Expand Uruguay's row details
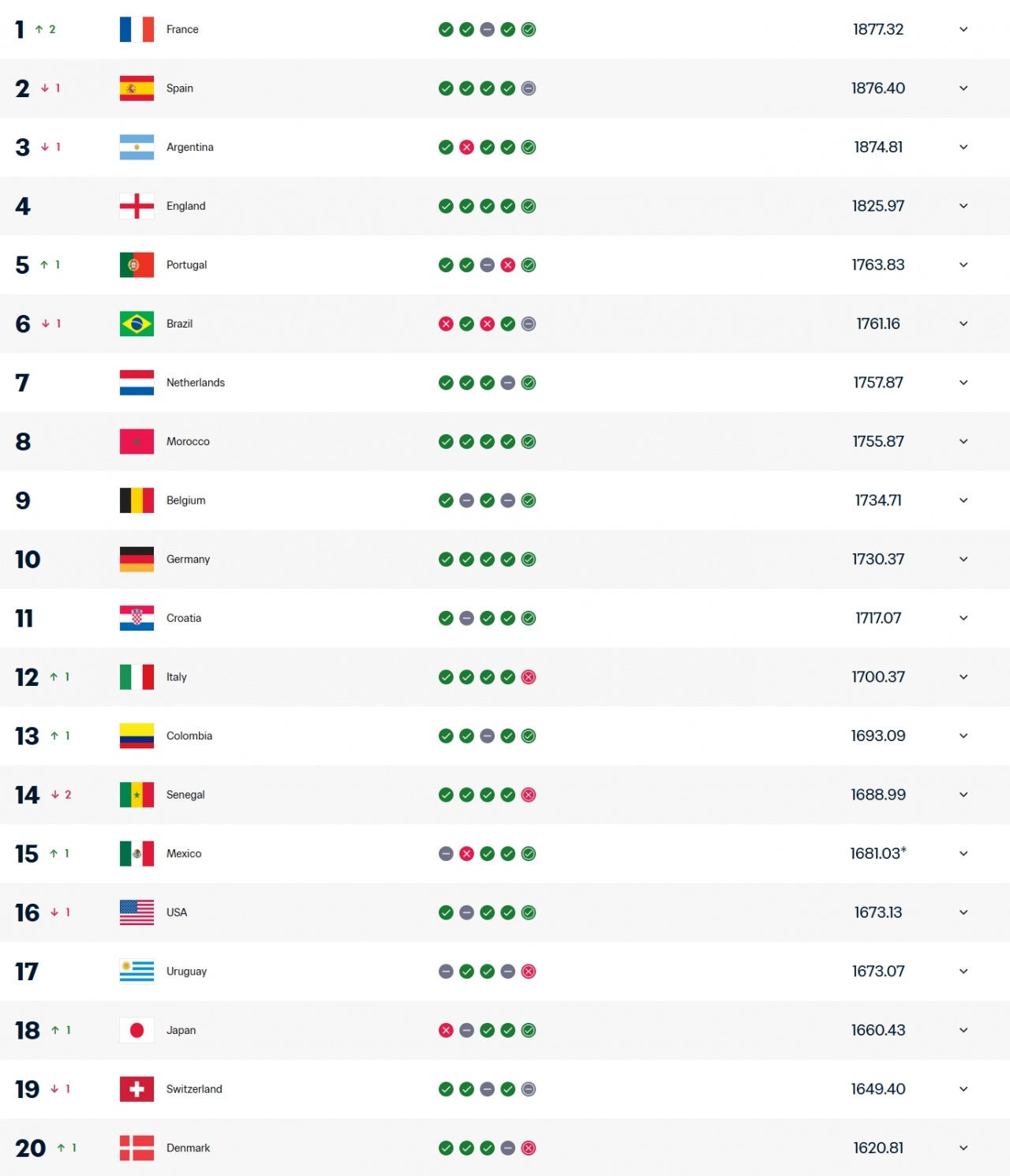Screen dimensions: 1010x1176 tap(963, 972)
